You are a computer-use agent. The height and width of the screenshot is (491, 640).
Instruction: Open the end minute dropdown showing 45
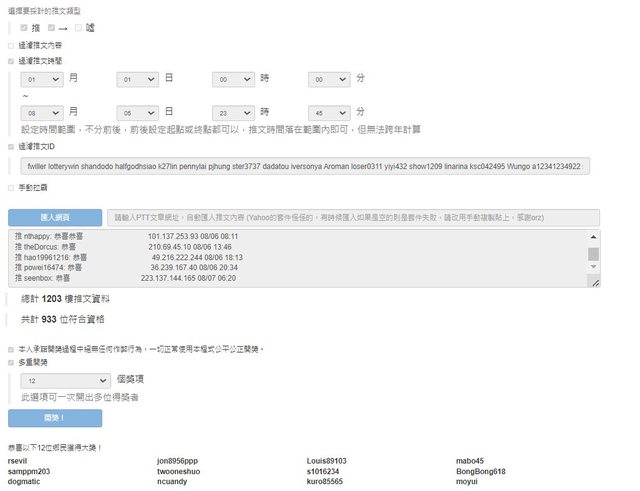pos(330,112)
